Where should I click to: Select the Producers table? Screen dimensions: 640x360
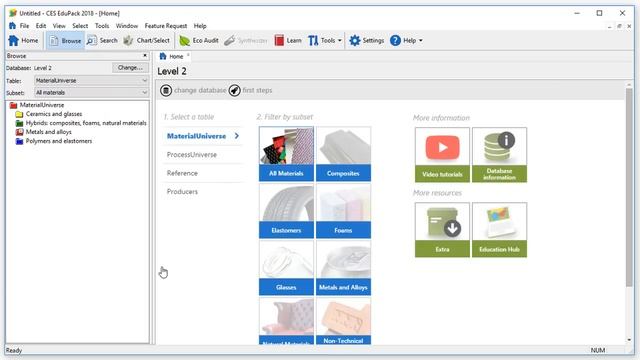(x=203, y=191)
